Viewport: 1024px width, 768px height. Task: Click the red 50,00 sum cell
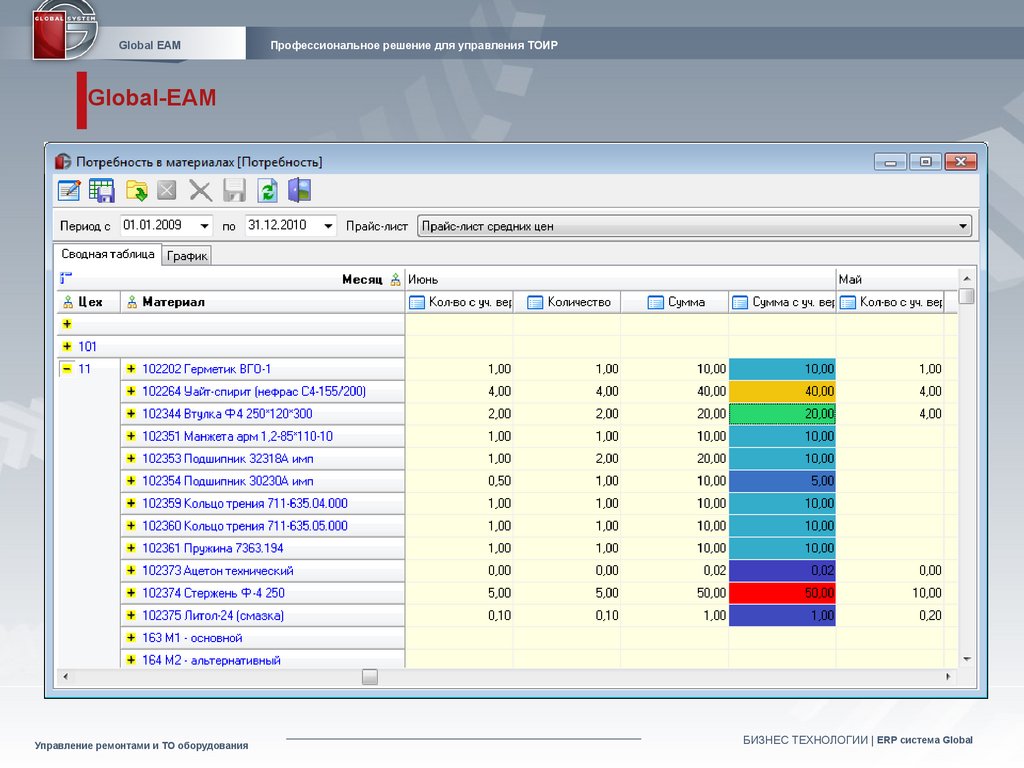tap(782, 593)
